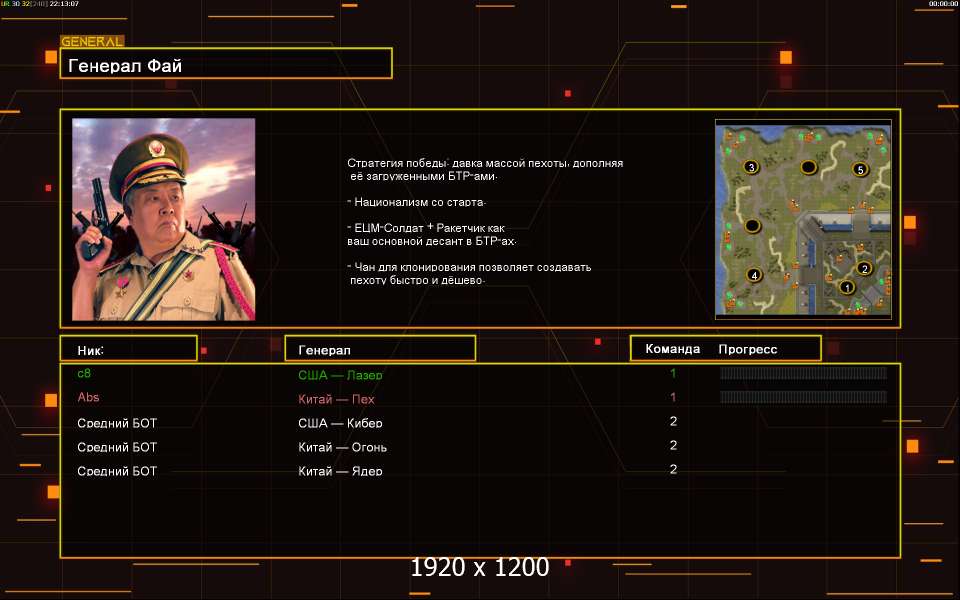
Task: Click team number 1 in the c8 row
Action: tap(673, 373)
